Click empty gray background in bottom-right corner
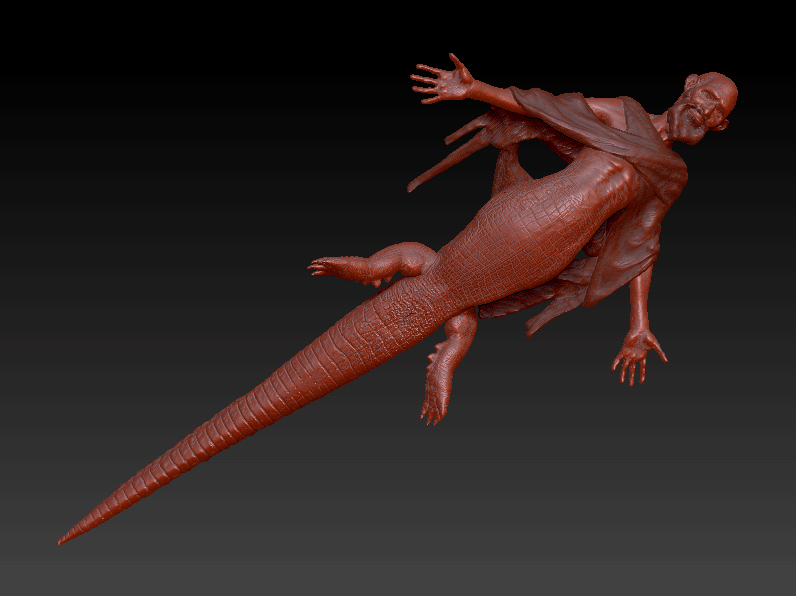The height and width of the screenshot is (596, 796). tap(740, 550)
